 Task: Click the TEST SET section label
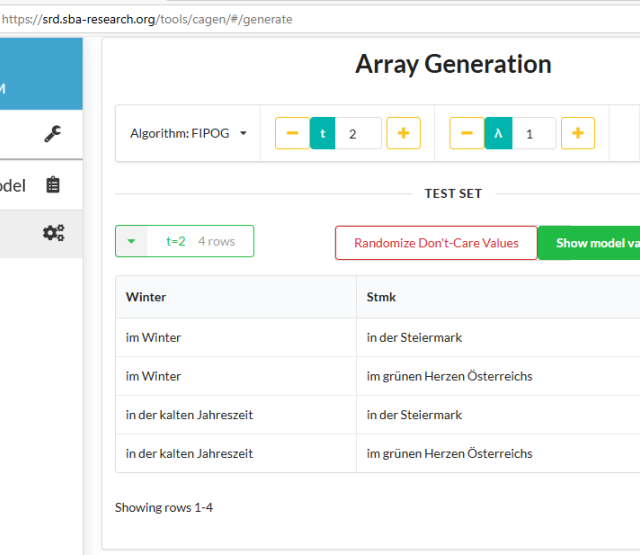tap(453, 193)
